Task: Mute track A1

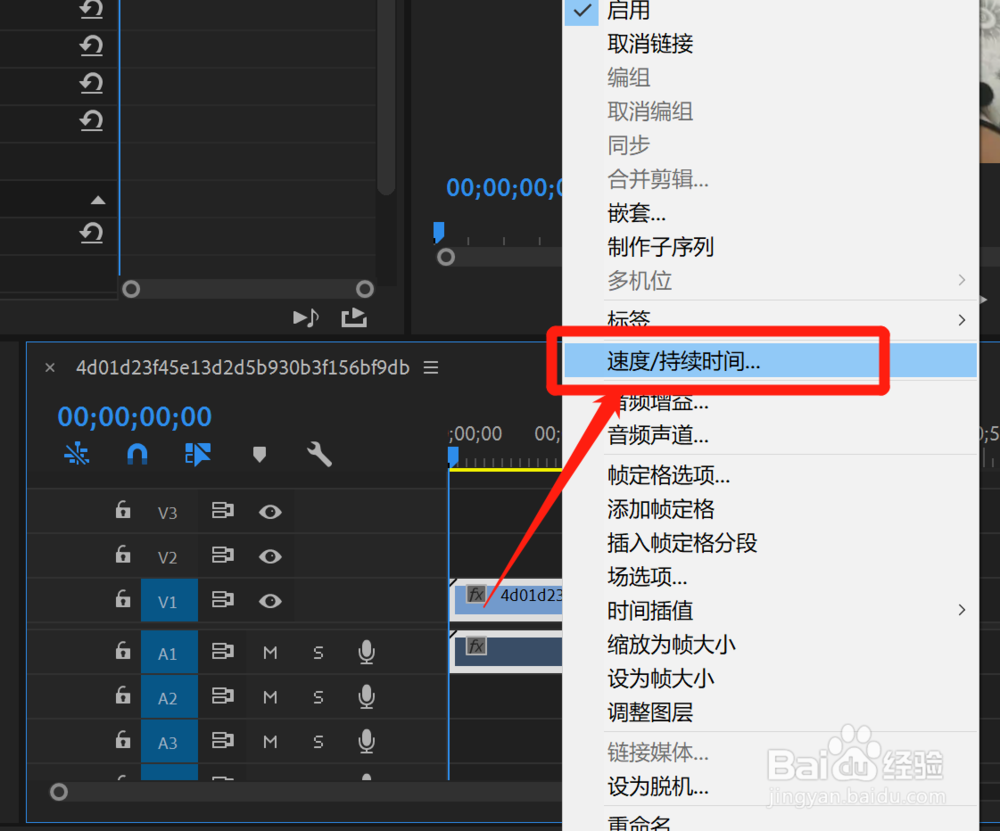Action: (x=270, y=652)
